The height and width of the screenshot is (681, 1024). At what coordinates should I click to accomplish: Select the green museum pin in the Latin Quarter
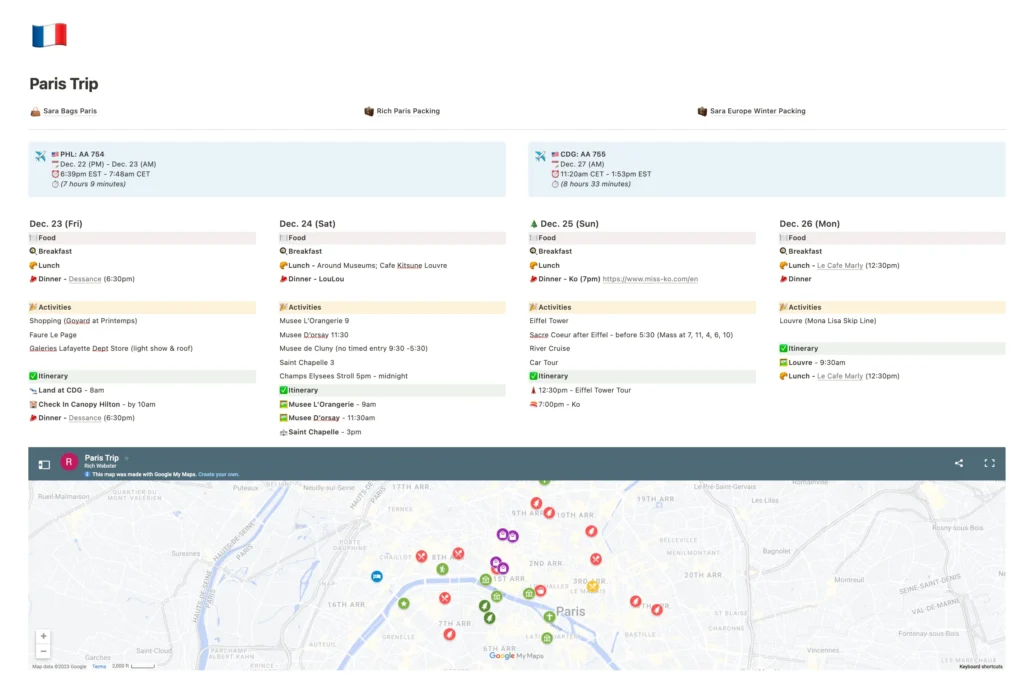coord(547,638)
